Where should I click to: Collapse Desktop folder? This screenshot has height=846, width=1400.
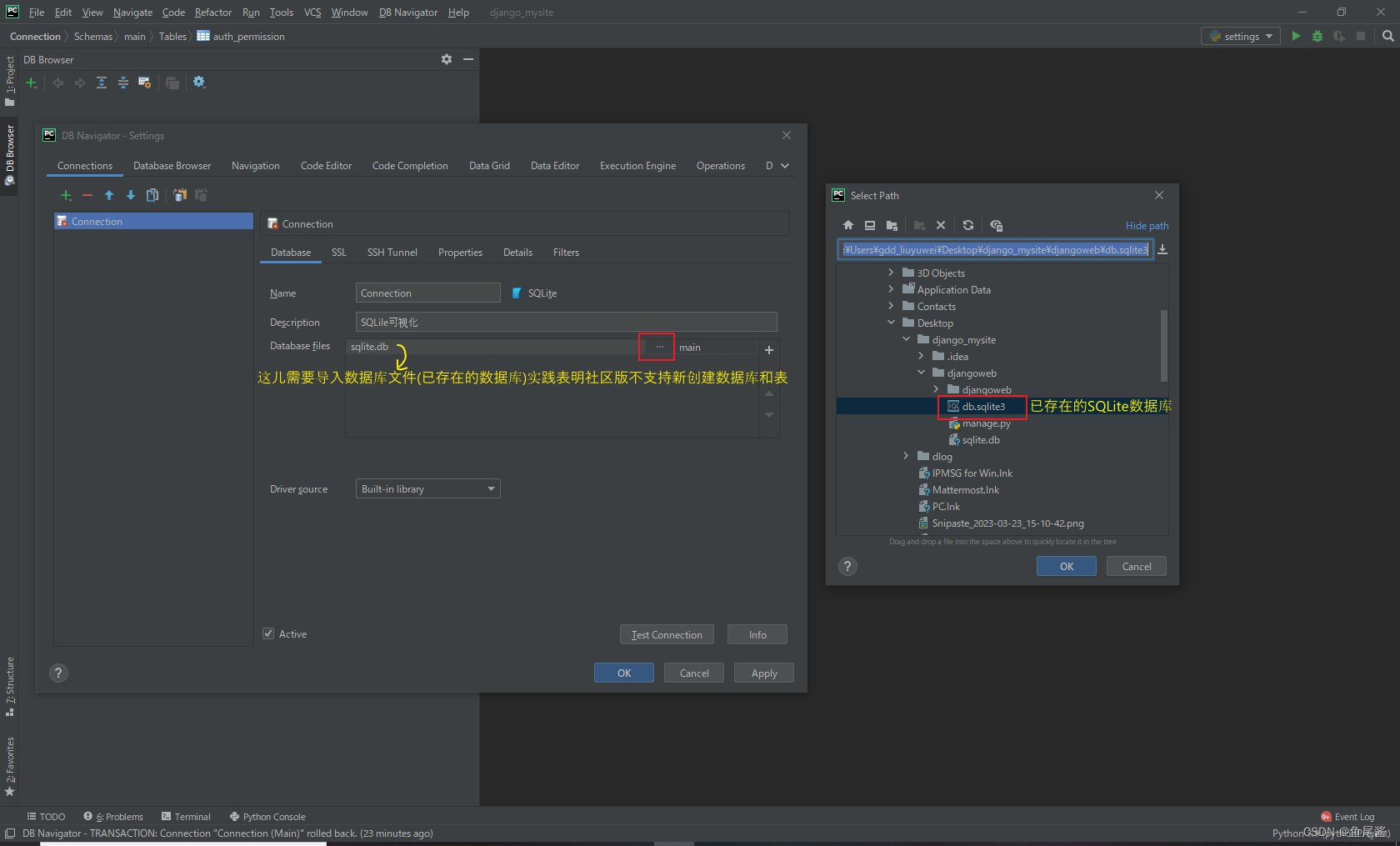tap(891, 323)
